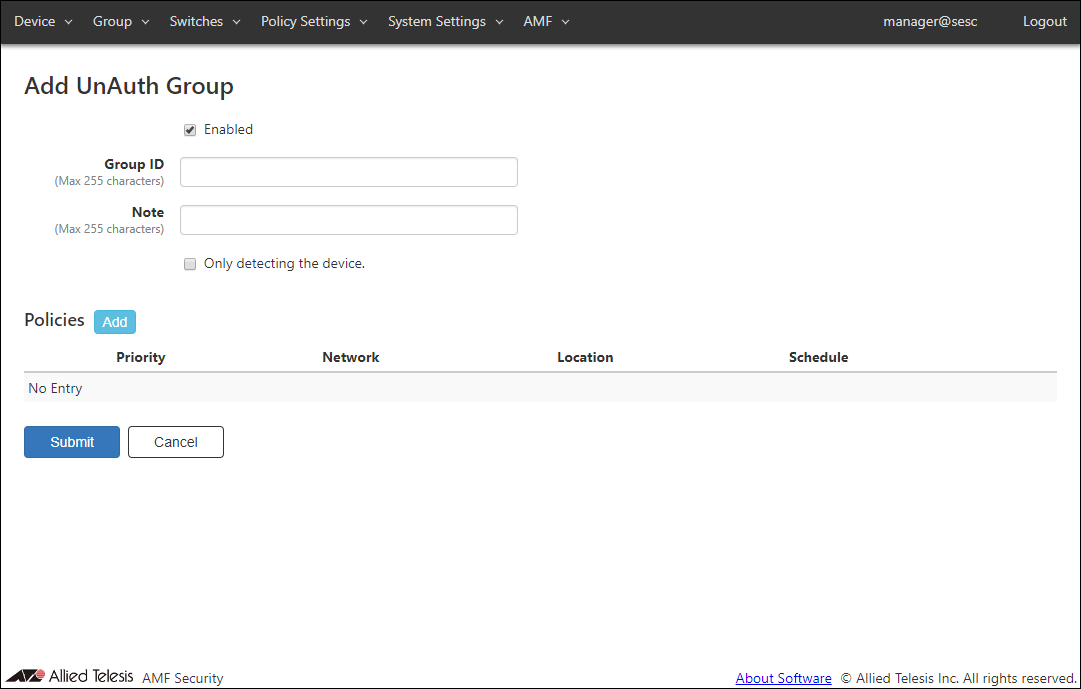This screenshot has height=689, width=1081.
Task: Open the About Software link
Action: click(x=783, y=678)
